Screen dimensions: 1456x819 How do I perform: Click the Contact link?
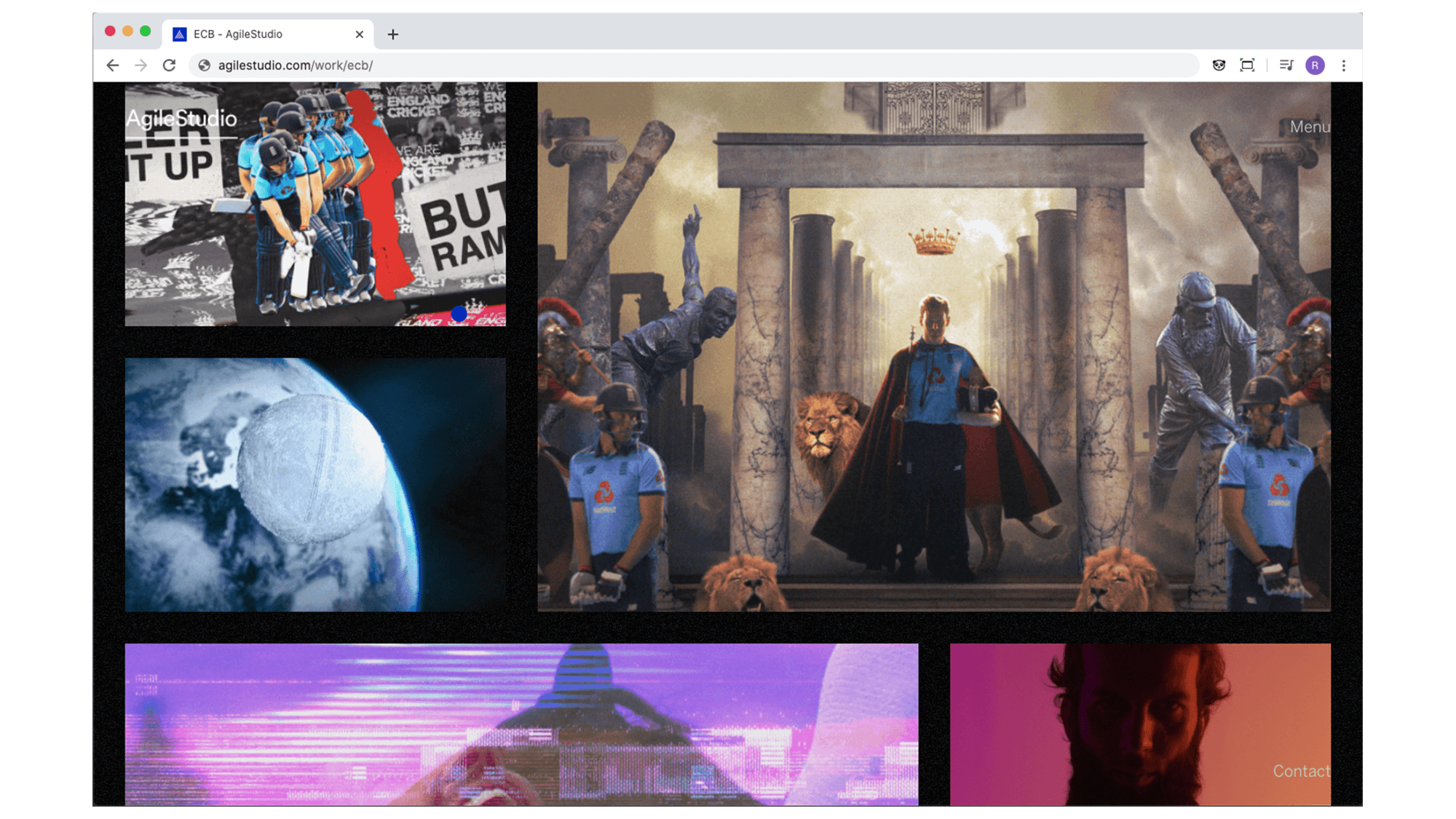1301,771
